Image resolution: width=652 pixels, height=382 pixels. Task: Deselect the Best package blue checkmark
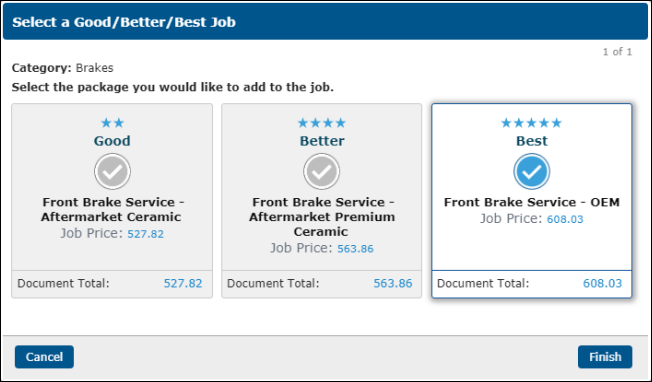click(x=531, y=171)
